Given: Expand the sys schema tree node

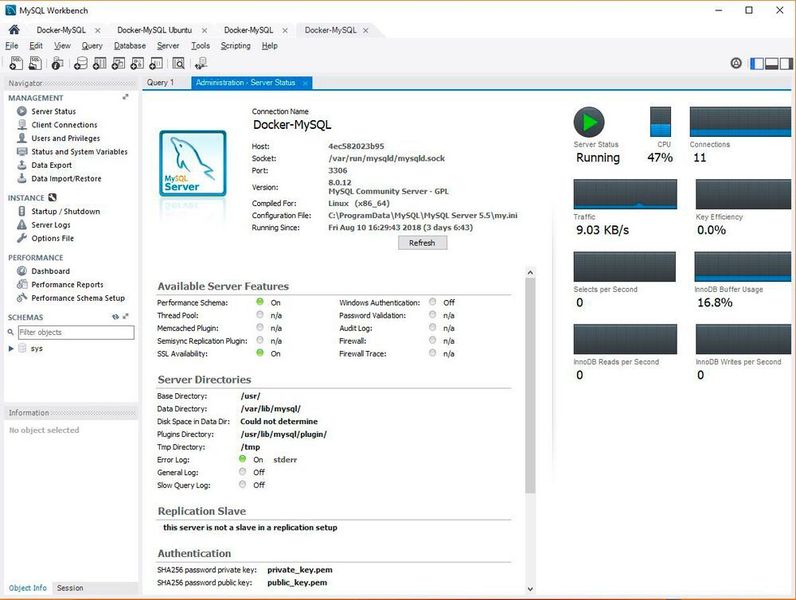Looking at the screenshot, I should (11, 349).
